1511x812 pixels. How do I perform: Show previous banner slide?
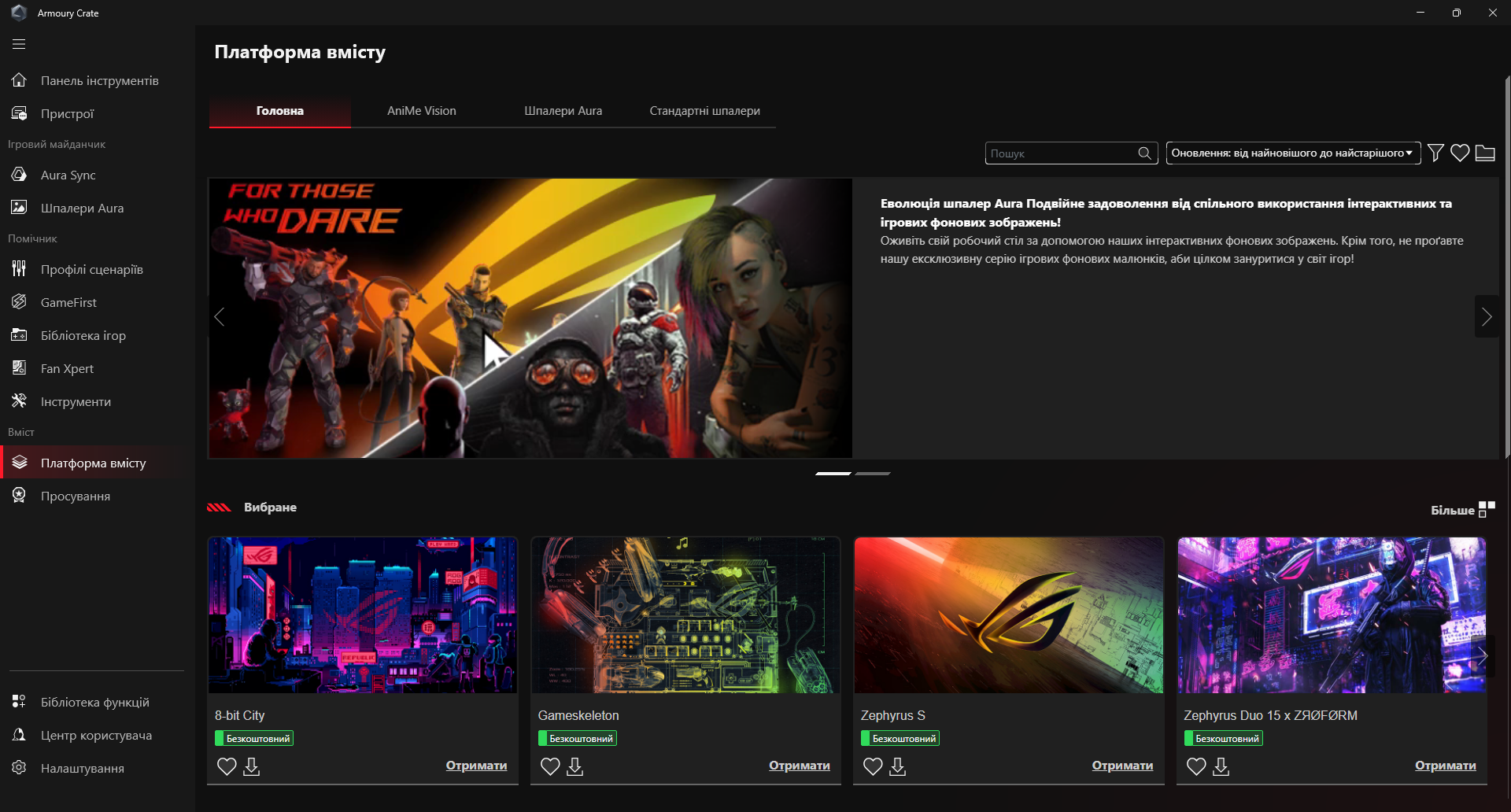(220, 317)
